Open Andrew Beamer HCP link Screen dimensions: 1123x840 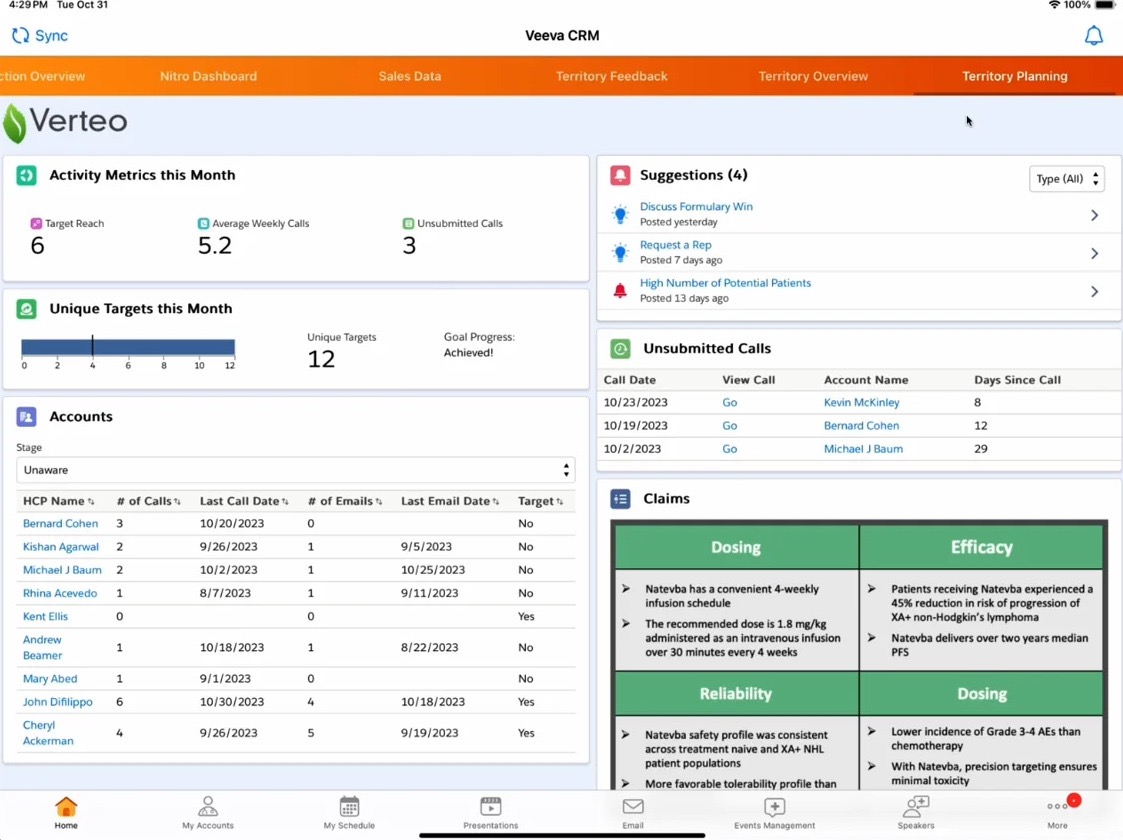coord(42,647)
